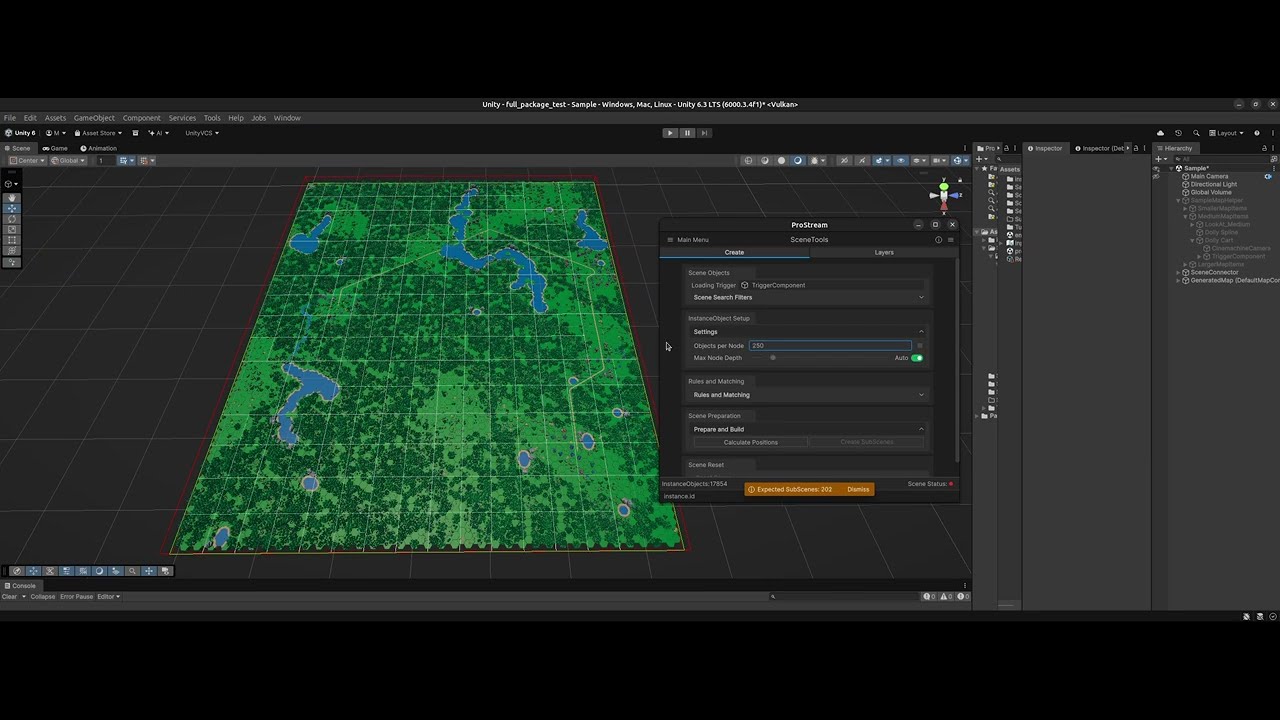Click console Clear button
Image resolution: width=1280 pixels, height=720 pixels.
tap(10, 597)
